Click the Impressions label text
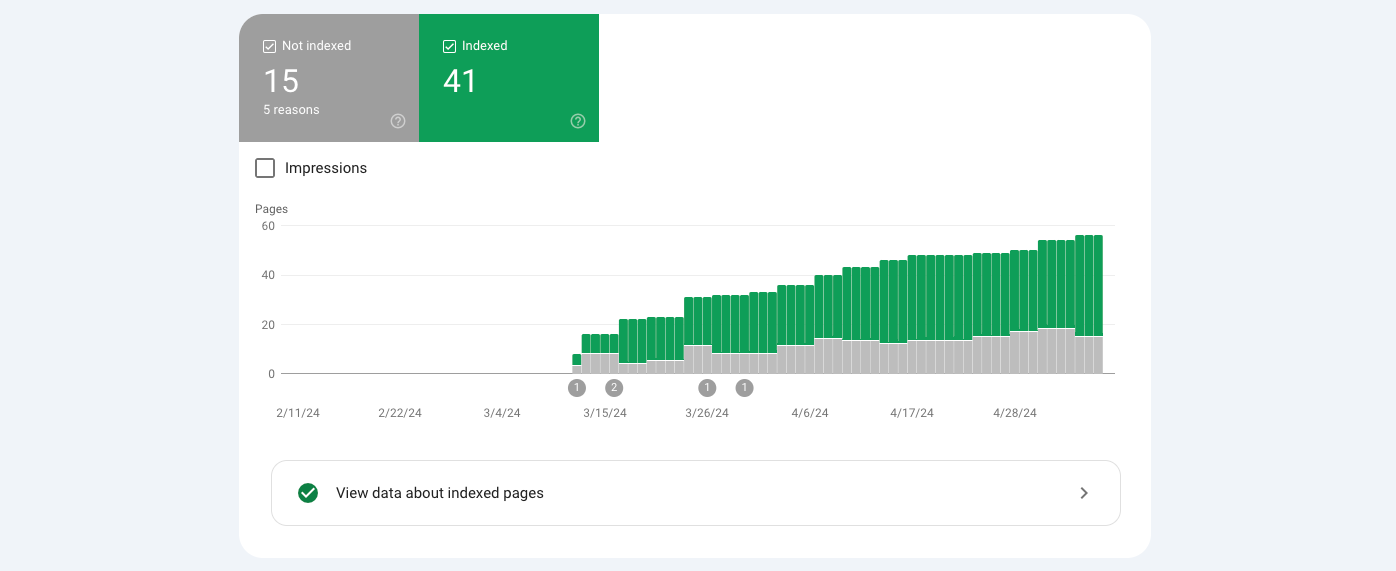 tap(326, 168)
